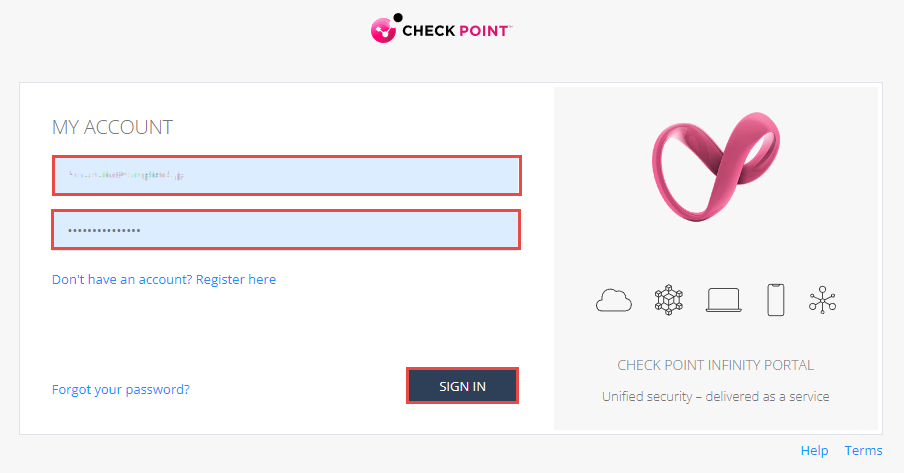Screen dimensions: 904x473
Task: Click the network cube icon
Action: pyautogui.click(x=667, y=300)
